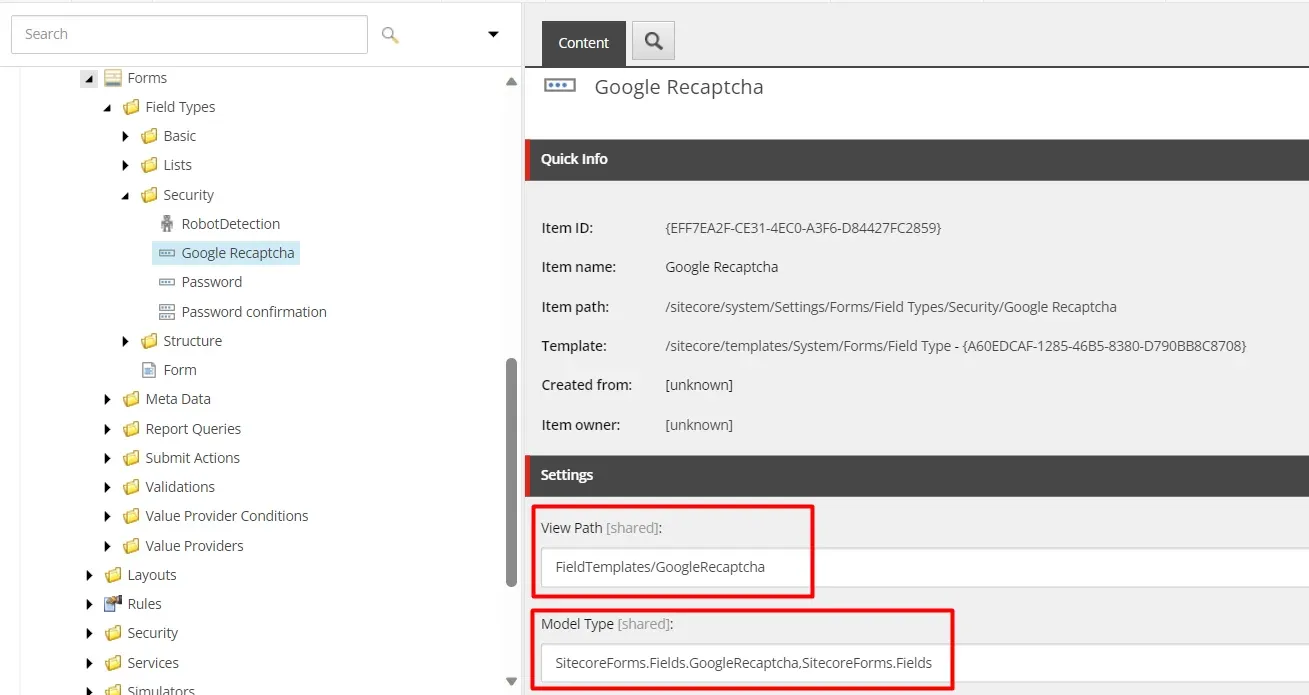Click the Model Type input field

click(925, 663)
